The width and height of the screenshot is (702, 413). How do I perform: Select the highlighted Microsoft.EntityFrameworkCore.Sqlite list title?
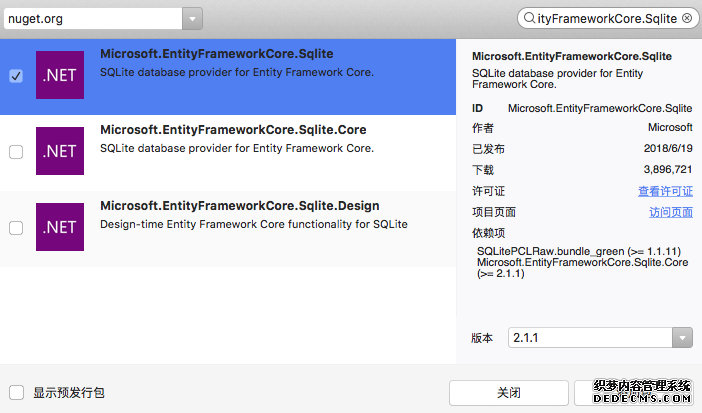(217, 54)
